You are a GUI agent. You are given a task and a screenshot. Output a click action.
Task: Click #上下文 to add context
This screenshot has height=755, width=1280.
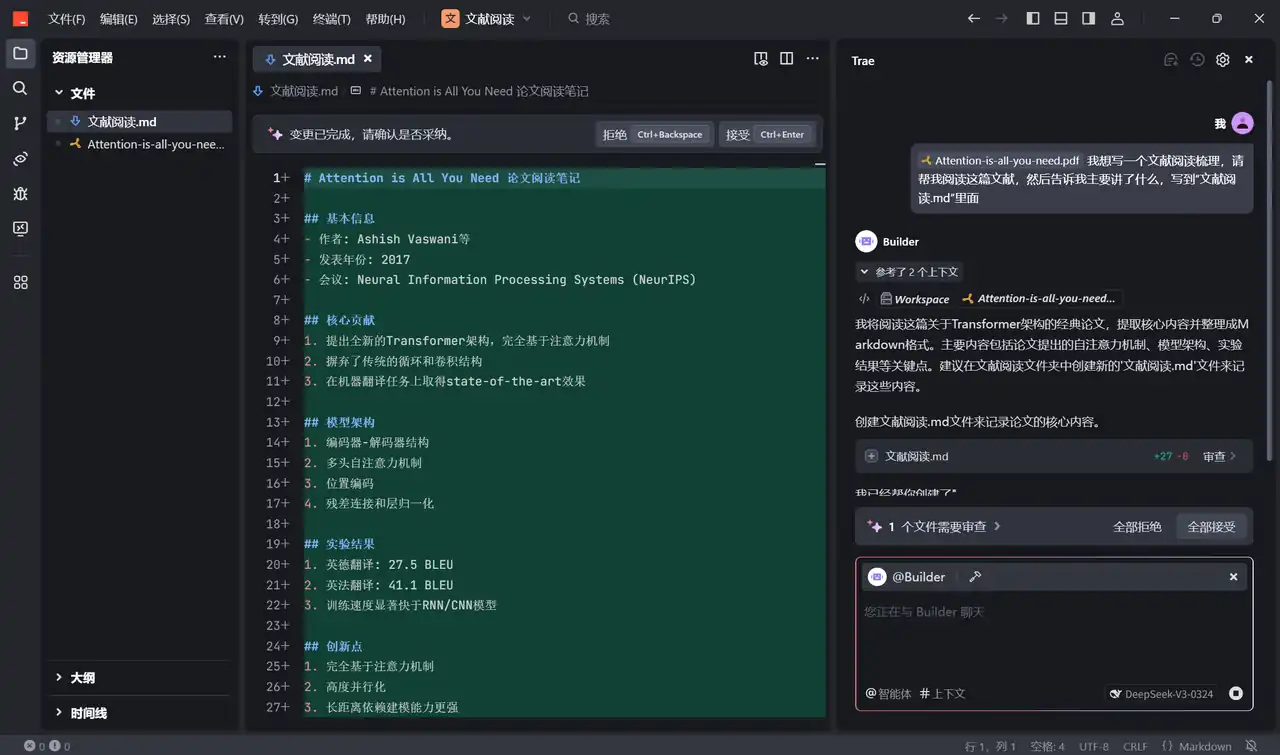[942, 693]
